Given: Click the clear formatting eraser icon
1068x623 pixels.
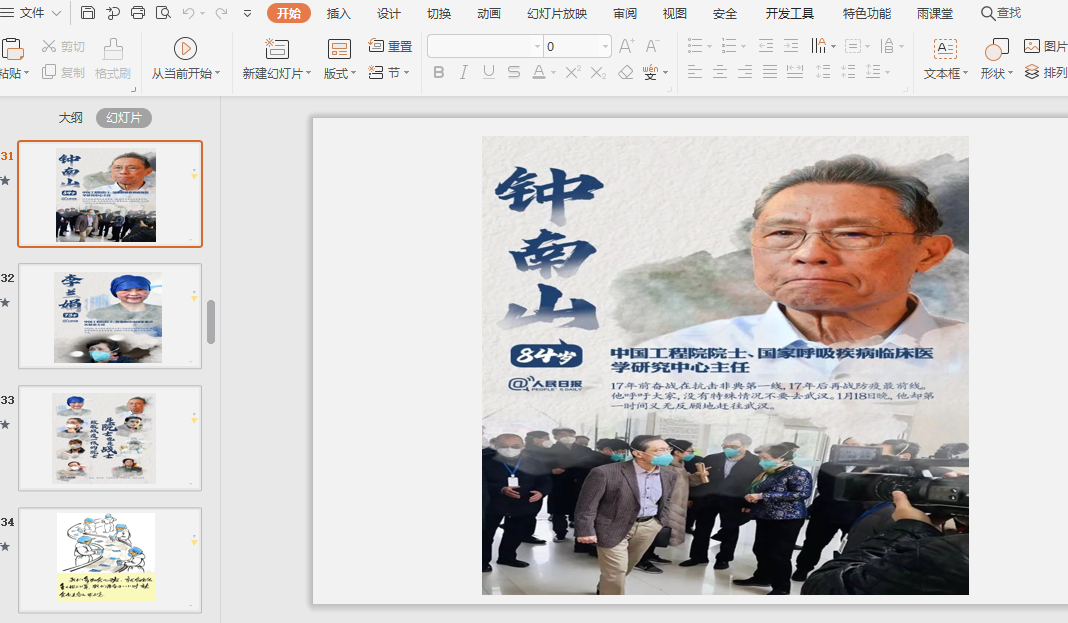Looking at the screenshot, I should 626,72.
